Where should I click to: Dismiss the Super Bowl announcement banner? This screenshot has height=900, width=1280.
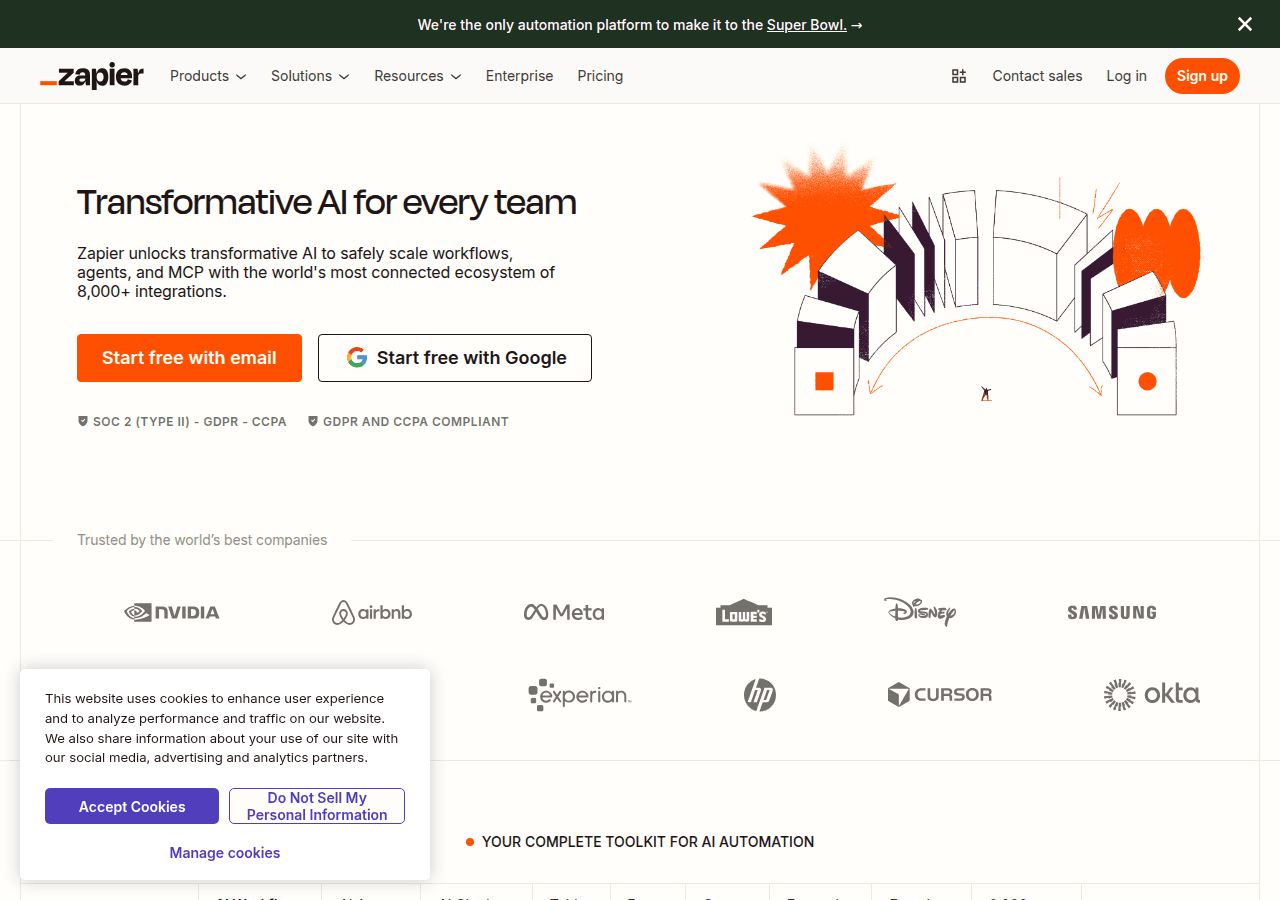[1244, 24]
